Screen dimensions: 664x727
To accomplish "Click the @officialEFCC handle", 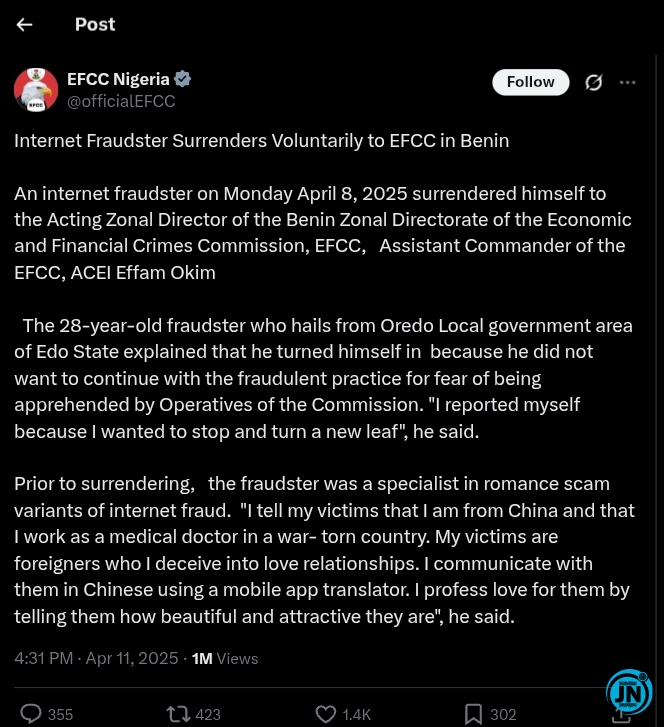I will coord(121,101).
